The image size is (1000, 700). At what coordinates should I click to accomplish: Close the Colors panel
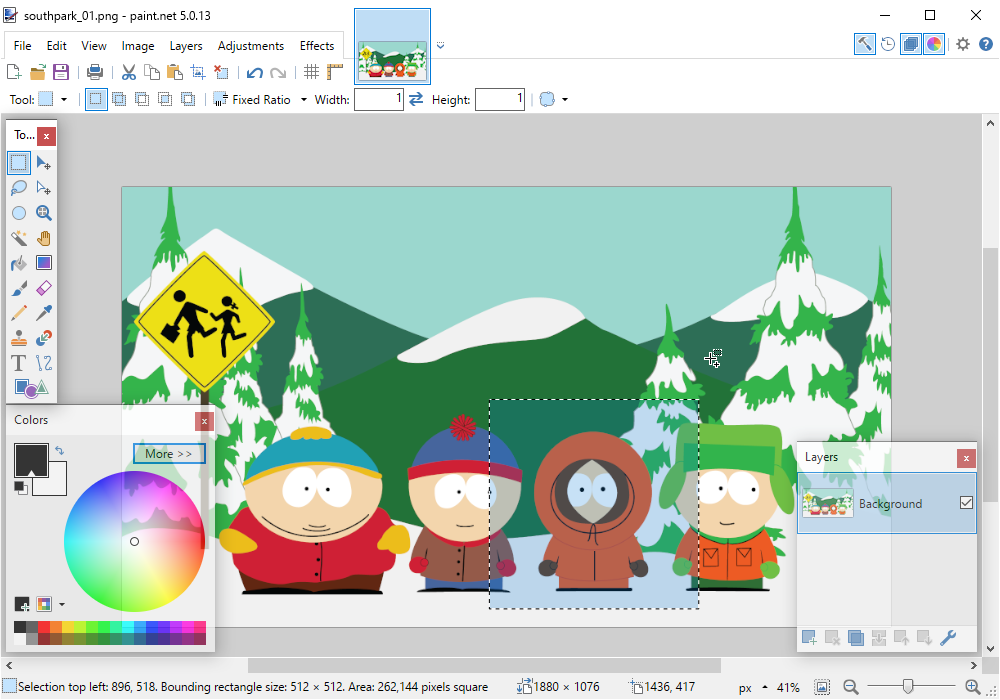(204, 421)
